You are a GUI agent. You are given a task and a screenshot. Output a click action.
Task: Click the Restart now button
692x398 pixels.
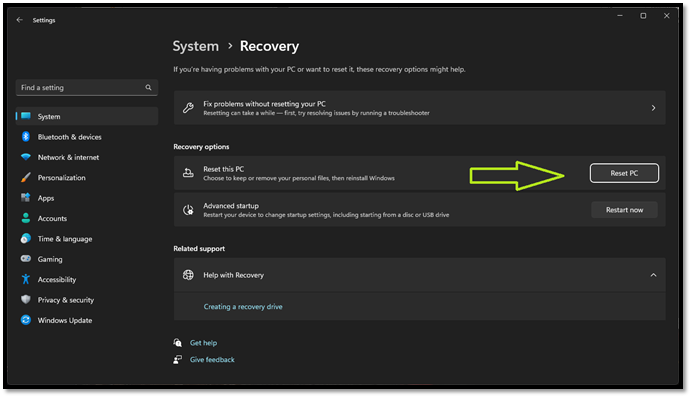(624, 210)
